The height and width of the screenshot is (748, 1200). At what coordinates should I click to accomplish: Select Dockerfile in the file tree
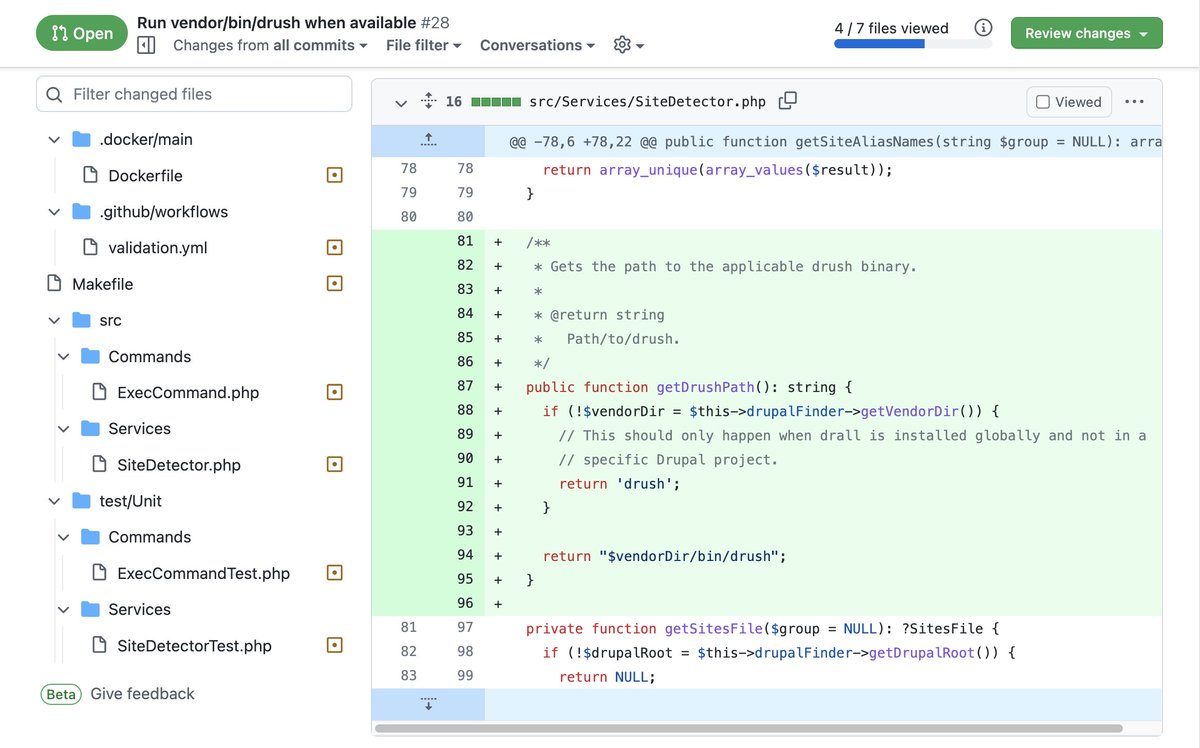[x=145, y=175]
